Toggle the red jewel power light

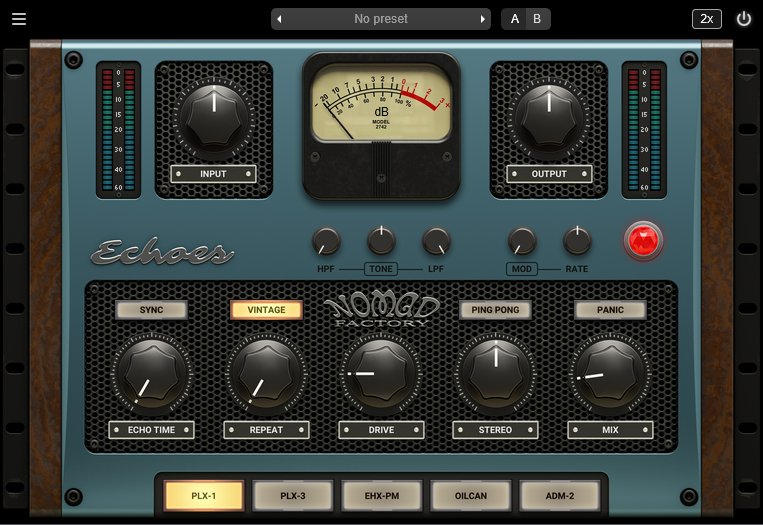643,240
